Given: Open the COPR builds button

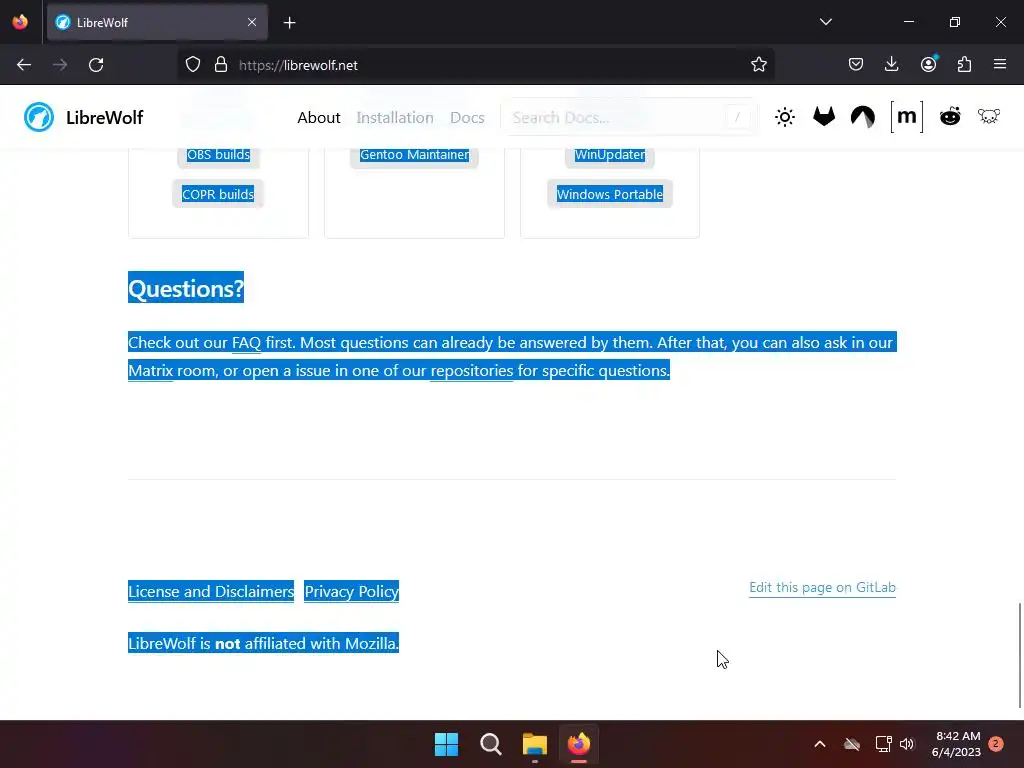Looking at the screenshot, I should pos(217,194).
